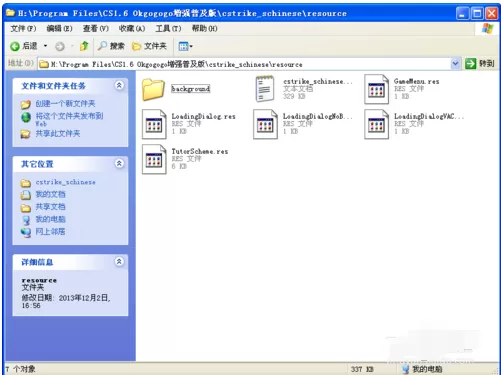Close the explorer window
The image size is (501, 375).
pyautogui.click(x=492, y=13)
